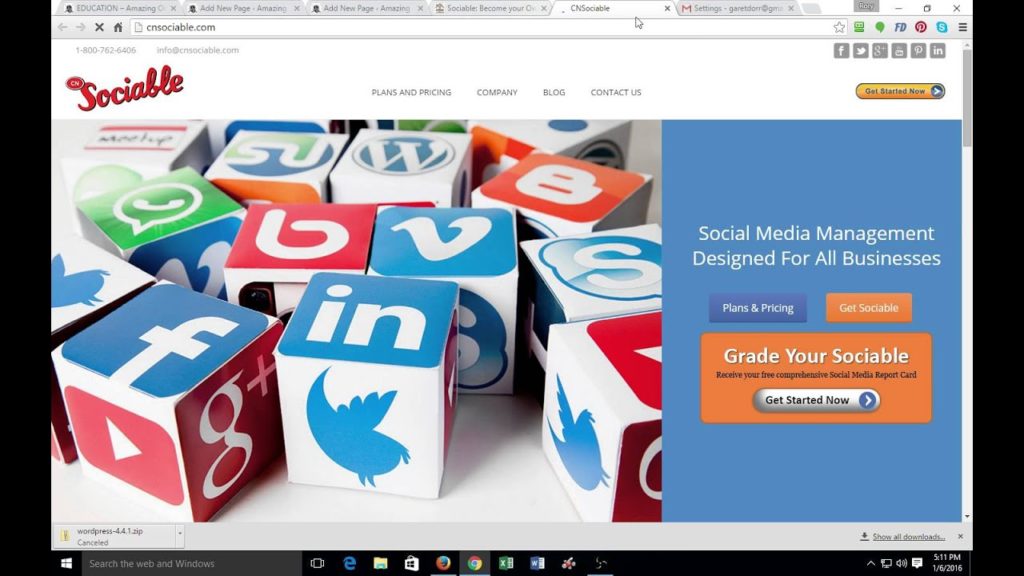Open the taskbar clock showing 5:11 PM
Screen dimensions: 1024x576
(x=947, y=563)
